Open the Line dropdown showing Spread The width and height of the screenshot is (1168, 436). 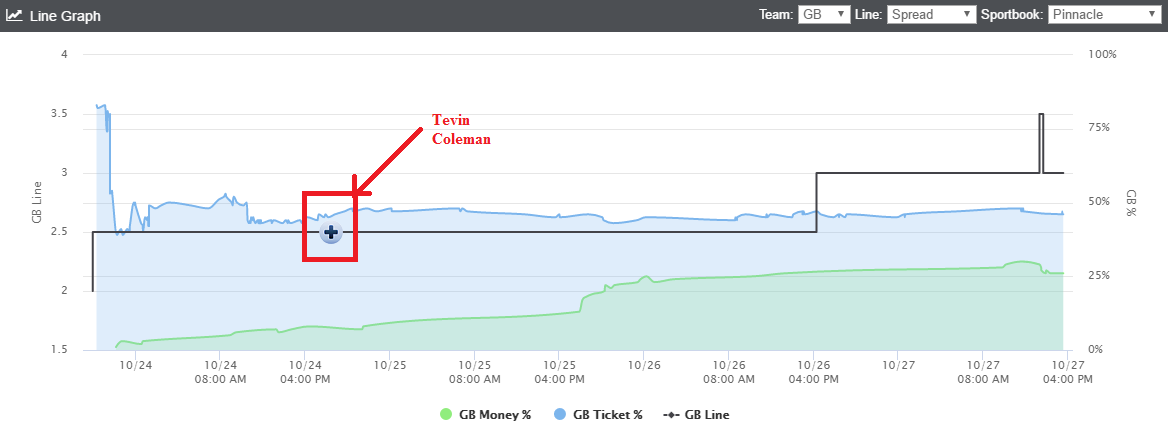pos(931,14)
